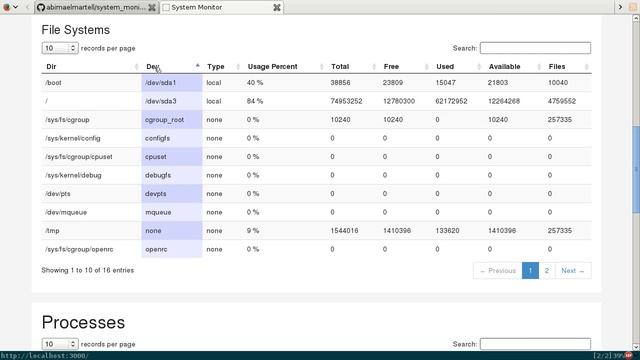640x360 pixels.
Task: Switch to the abimaelmartell GitHub tab
Action: (96, 7)
